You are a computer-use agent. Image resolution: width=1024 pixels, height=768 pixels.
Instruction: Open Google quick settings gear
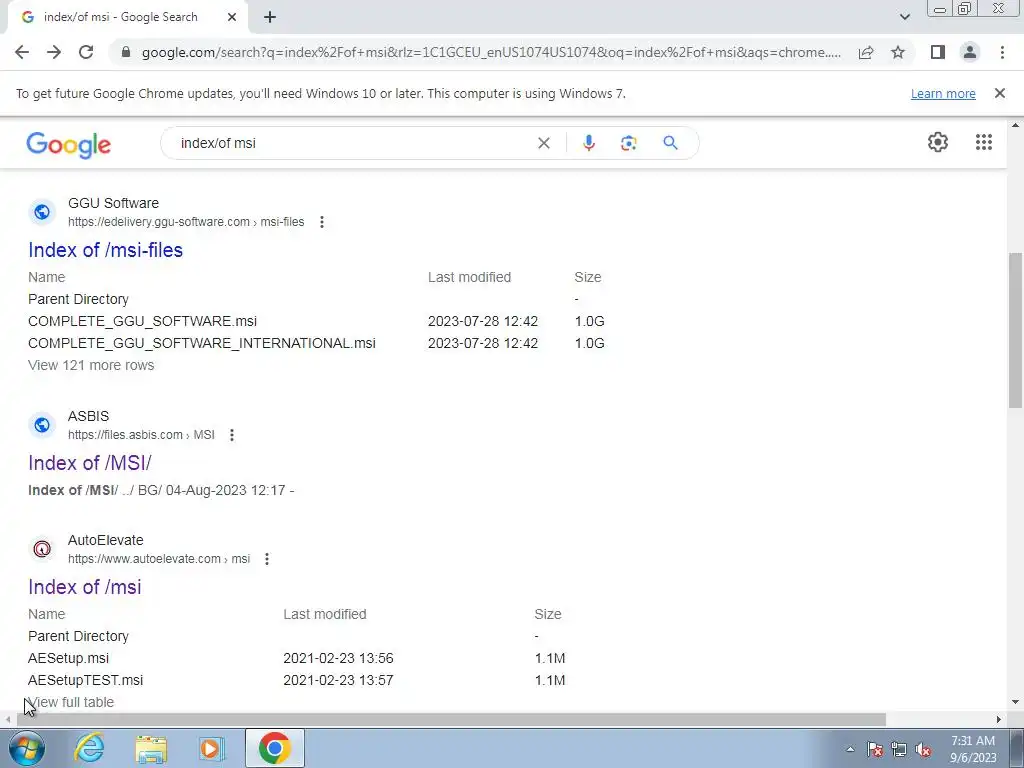point(938,142)
